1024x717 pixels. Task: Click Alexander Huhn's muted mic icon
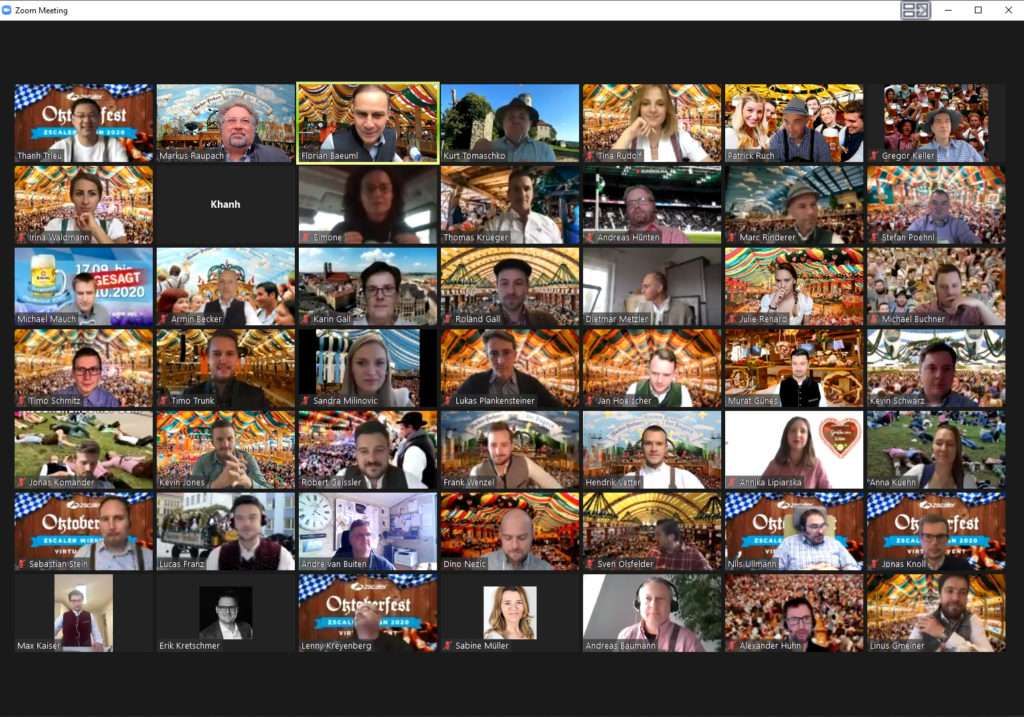[x=732, y=646]
